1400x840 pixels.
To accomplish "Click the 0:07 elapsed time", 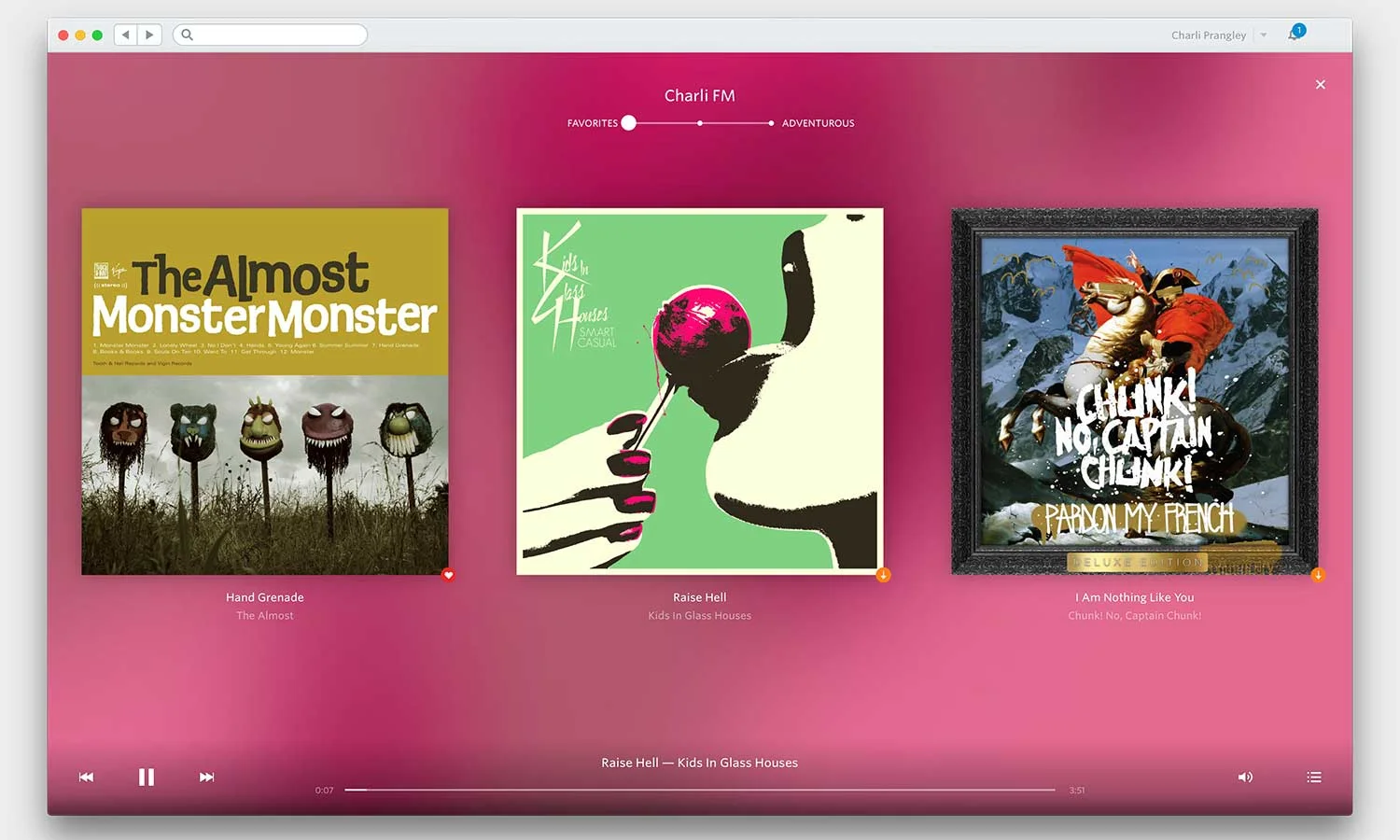I will 324,791.
